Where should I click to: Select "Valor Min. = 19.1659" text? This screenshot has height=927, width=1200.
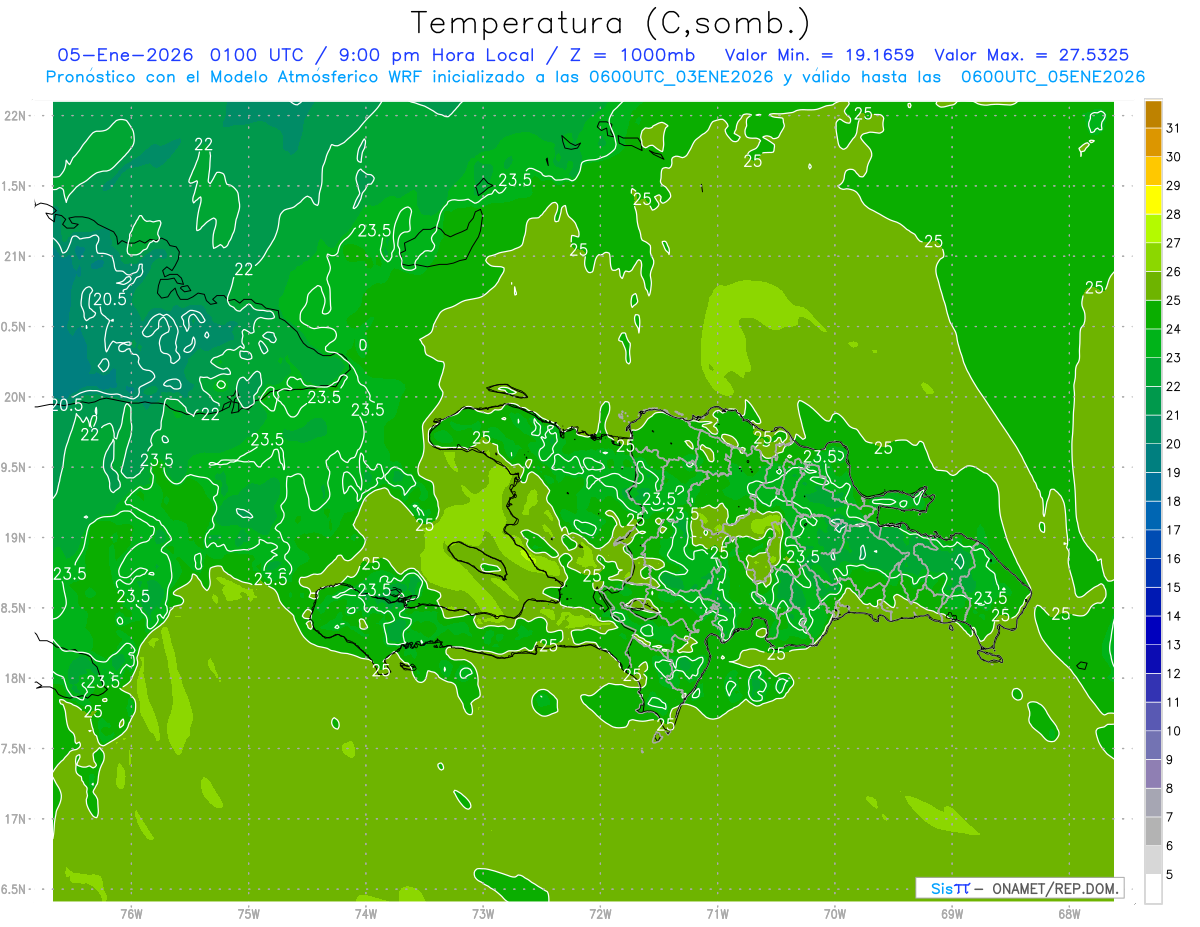[x=819, y=55]
